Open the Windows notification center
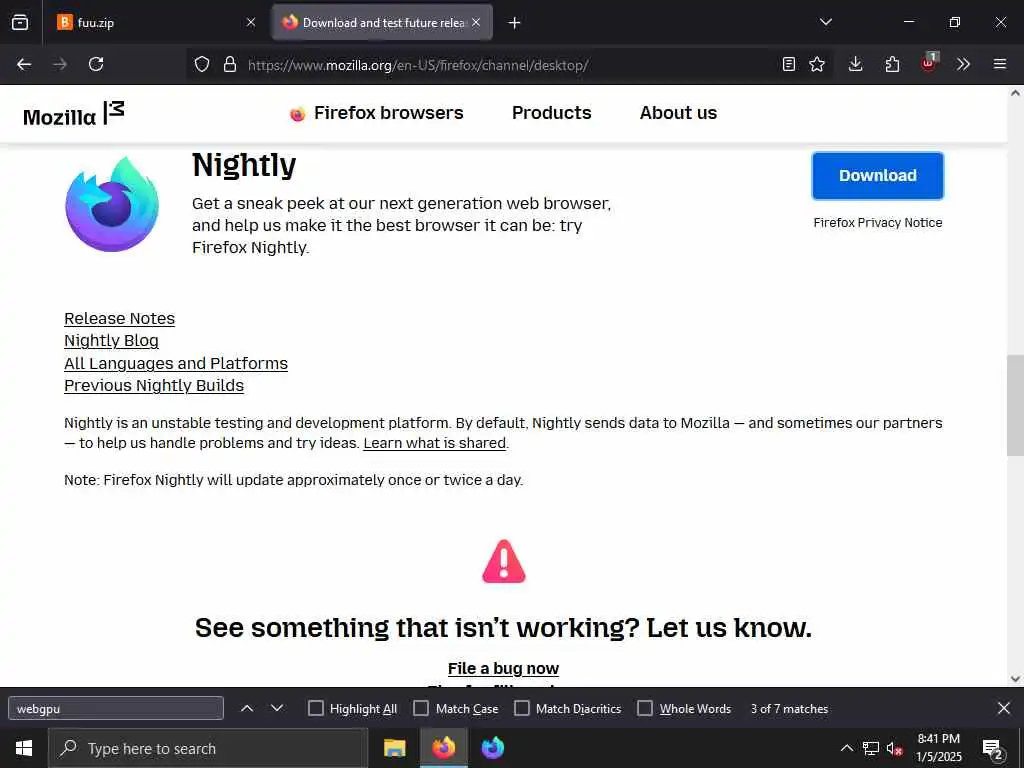 pyautogui.click(x=993, y=748)
